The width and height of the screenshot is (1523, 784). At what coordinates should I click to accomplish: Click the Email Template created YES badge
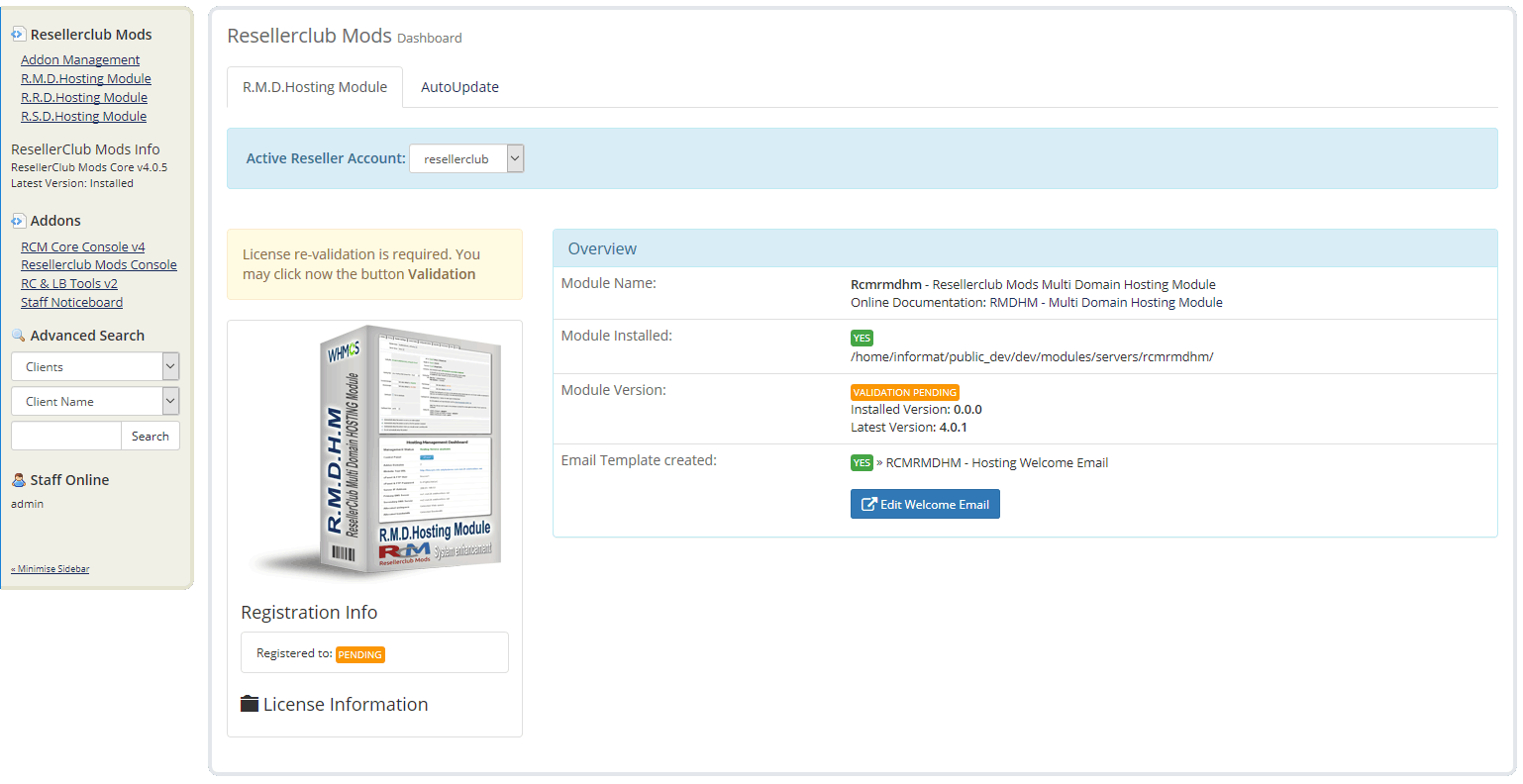pos(862,462)
